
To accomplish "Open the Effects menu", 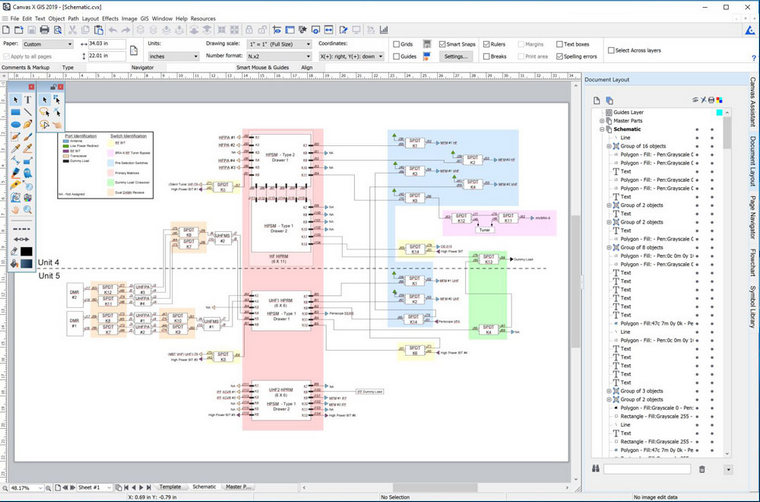I will pos(110,19).
